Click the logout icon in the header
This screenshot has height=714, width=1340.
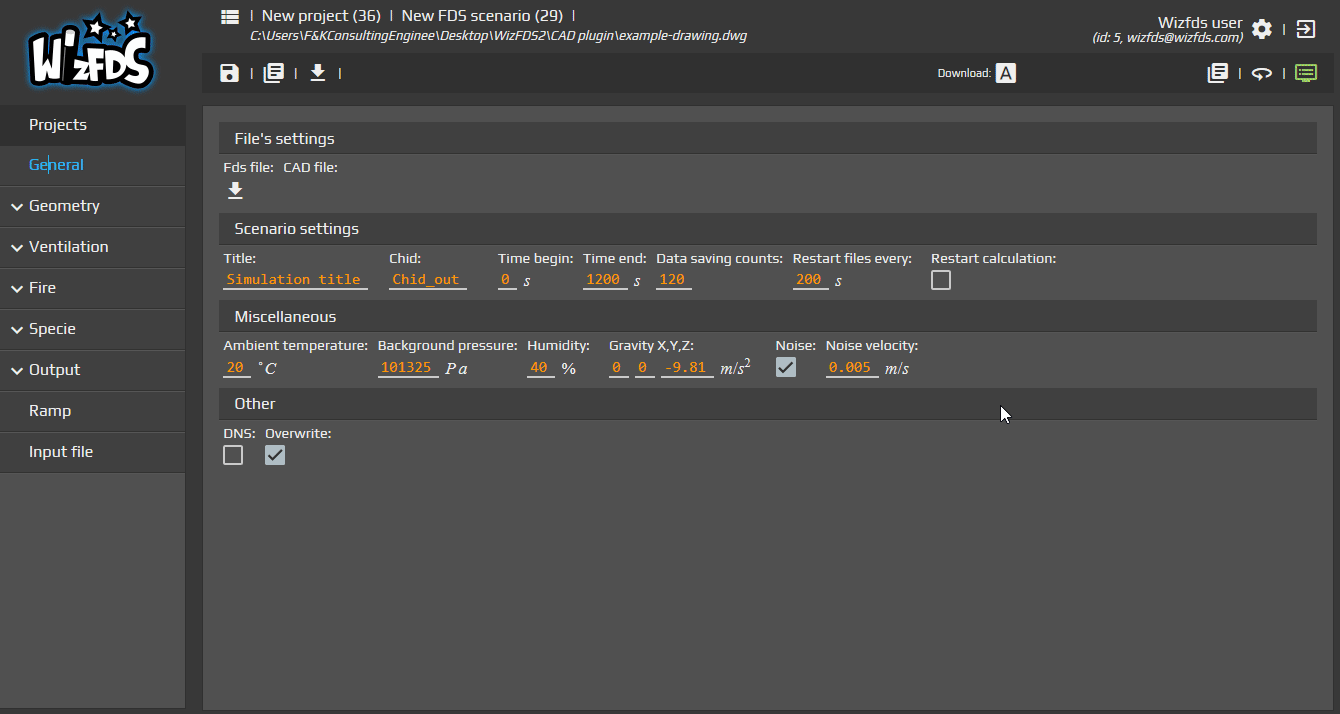coord(1305,29)
